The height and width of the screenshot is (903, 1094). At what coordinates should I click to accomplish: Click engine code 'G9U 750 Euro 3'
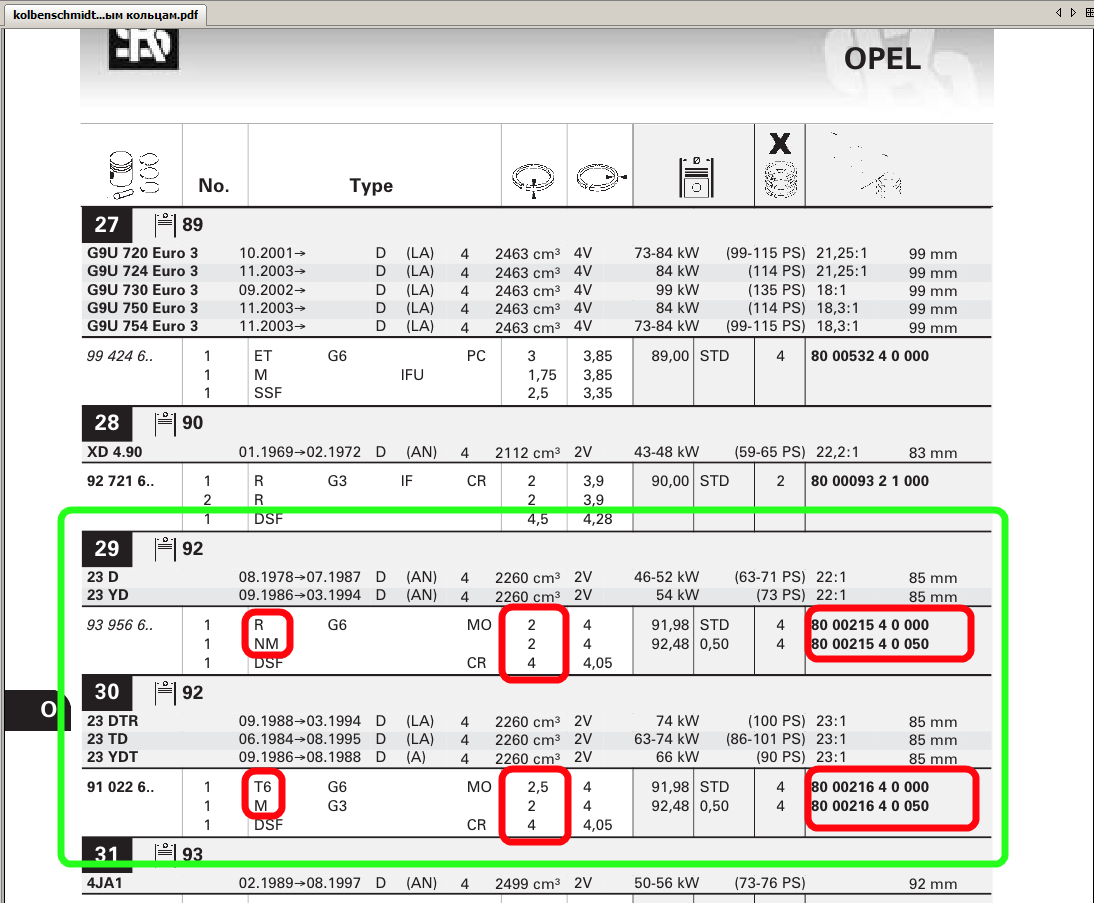(x=142, y=308)
